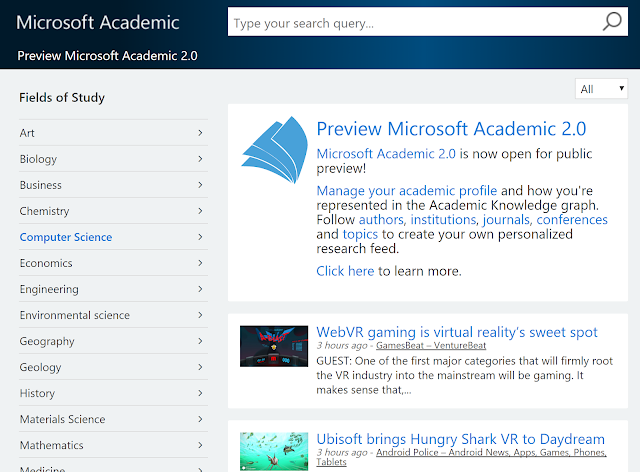
Task: Expand the Economics field chevron
Action: coord(200,263)
